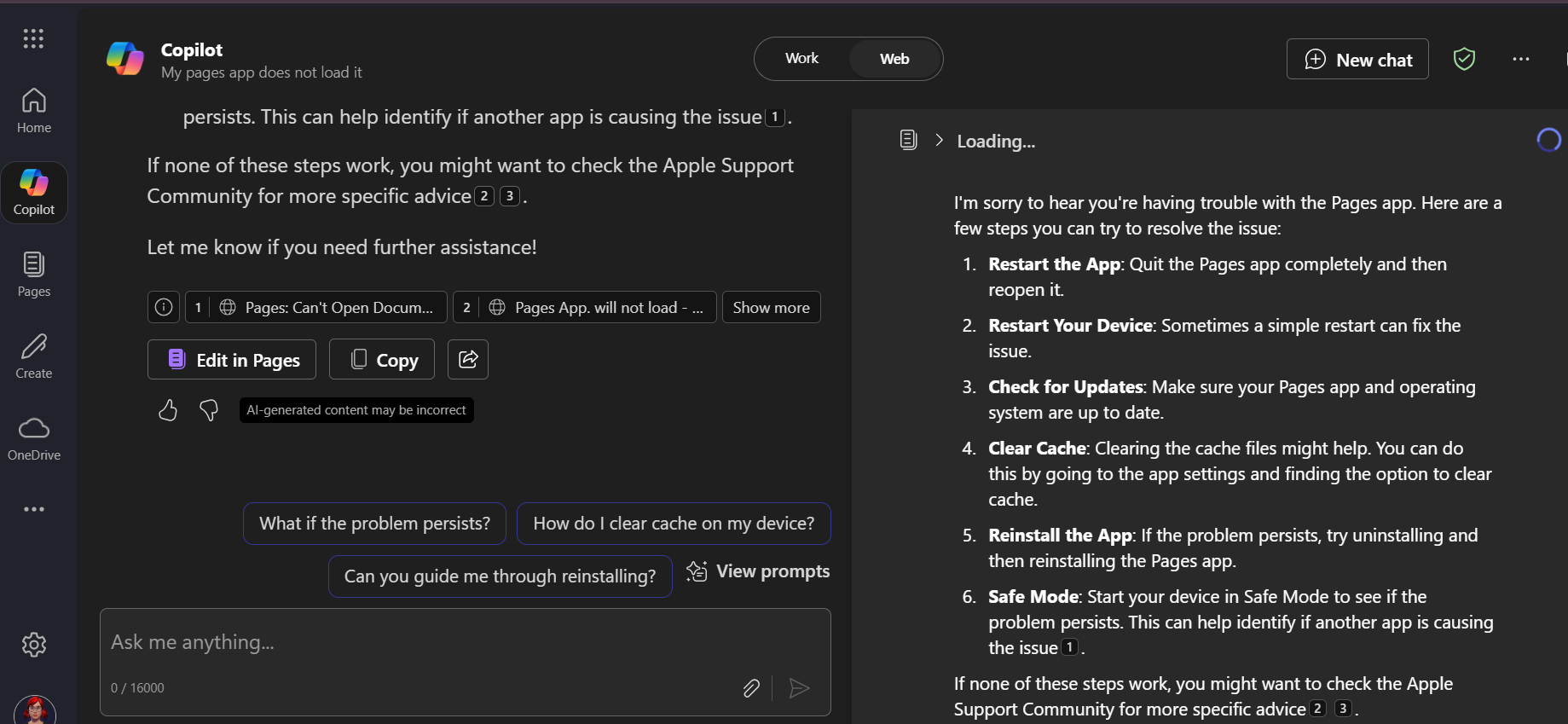Copy the response

[x=382, y=360]
